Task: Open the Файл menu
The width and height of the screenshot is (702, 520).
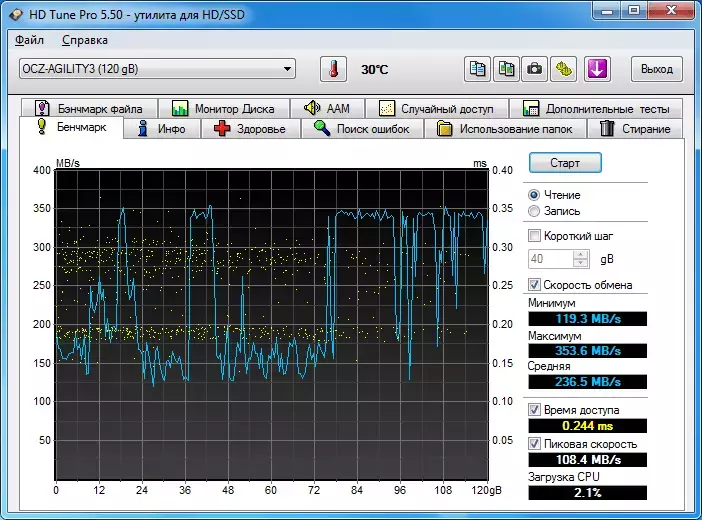Action: 30,40
